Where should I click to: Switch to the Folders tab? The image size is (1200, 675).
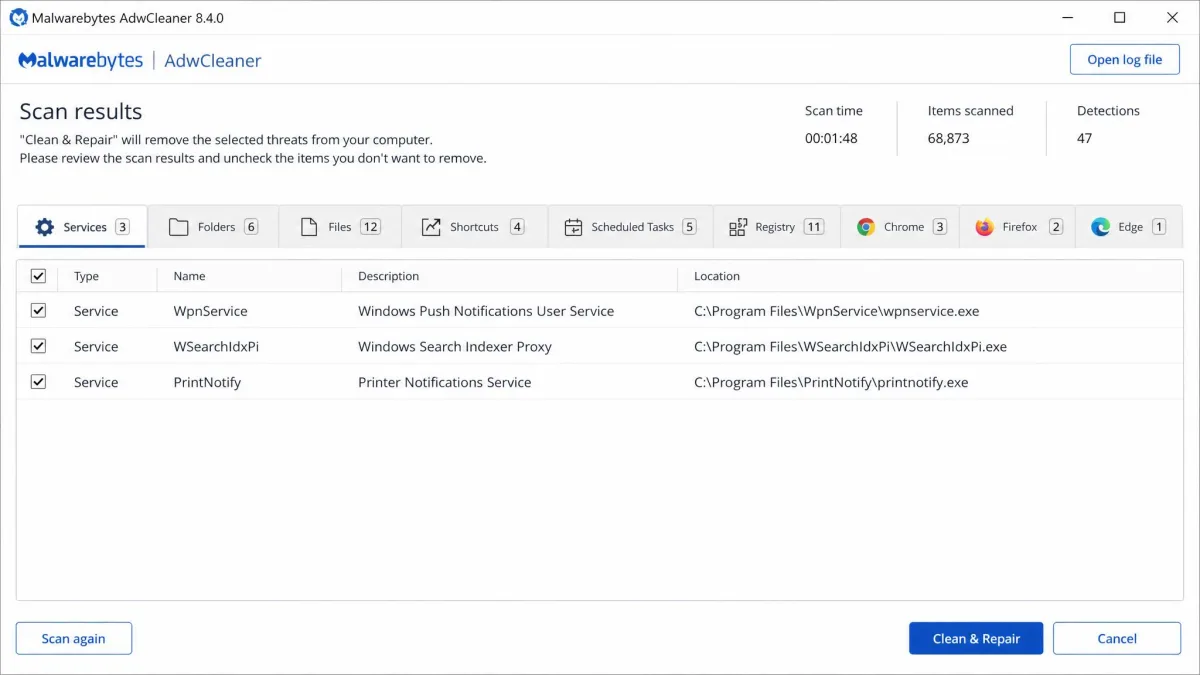coord(213,227)
